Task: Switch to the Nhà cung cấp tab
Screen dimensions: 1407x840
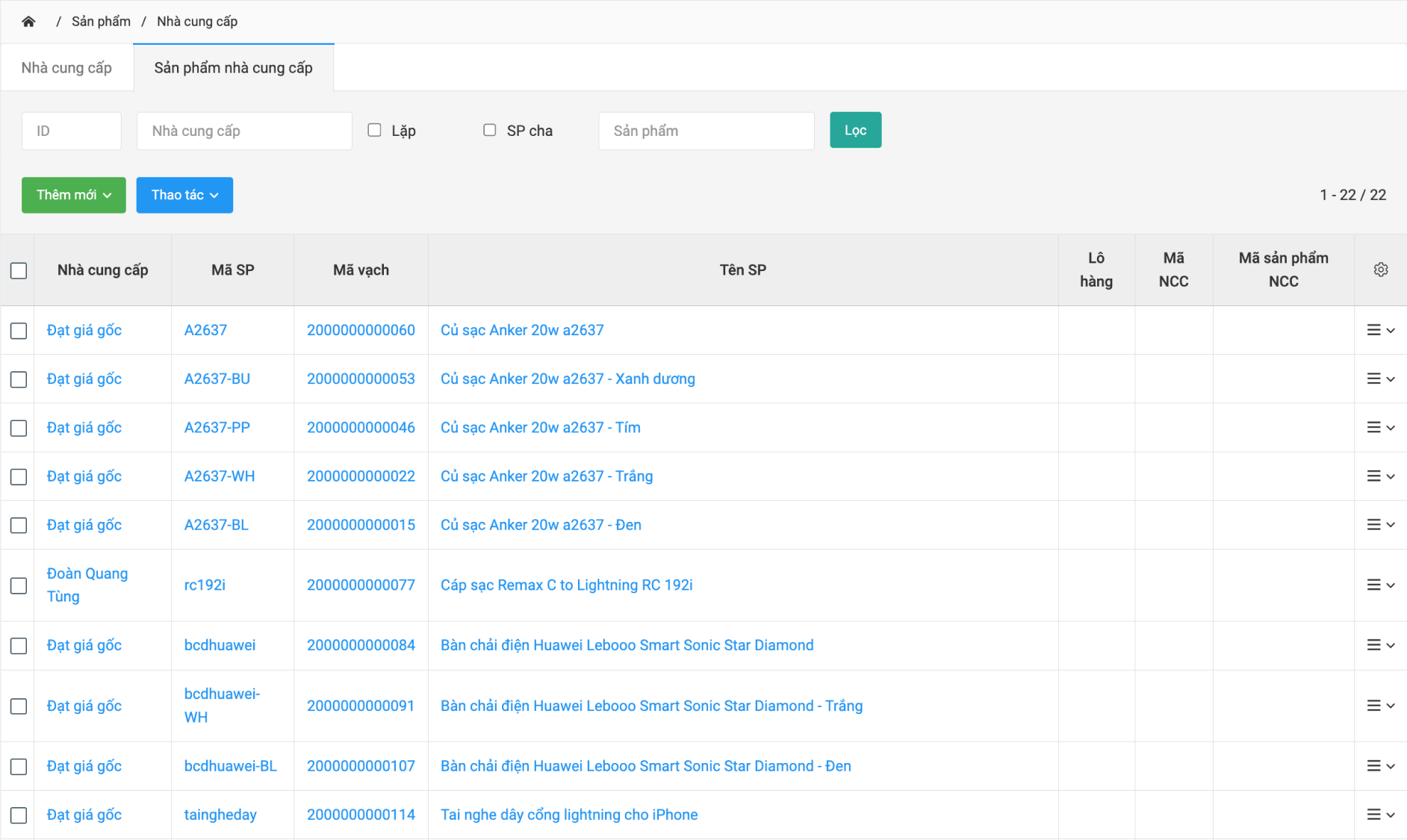Action: click(66, 68)
